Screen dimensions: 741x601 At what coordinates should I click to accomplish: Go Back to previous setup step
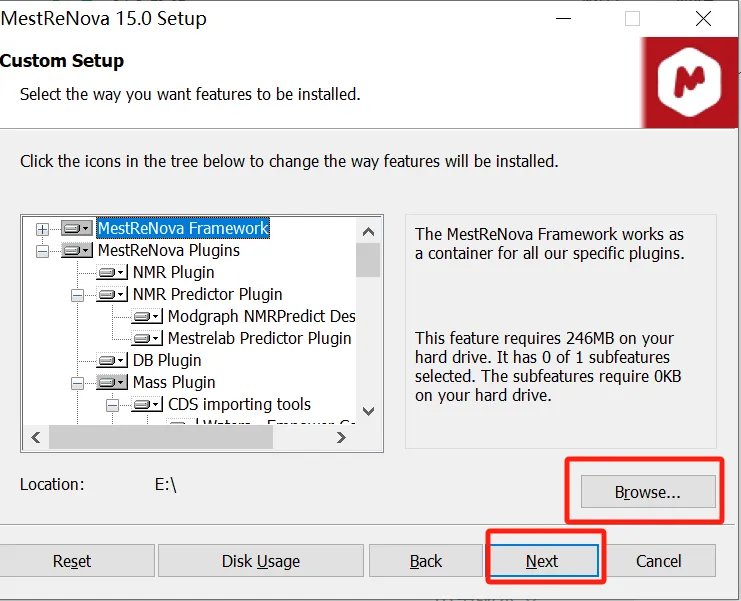click(426, 561)
